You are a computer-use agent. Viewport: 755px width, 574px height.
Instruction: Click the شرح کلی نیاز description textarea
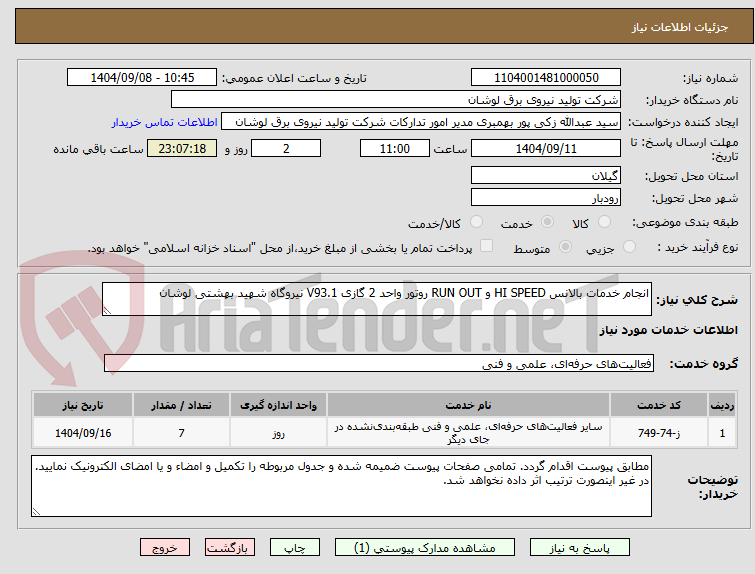tap(377, 299)
